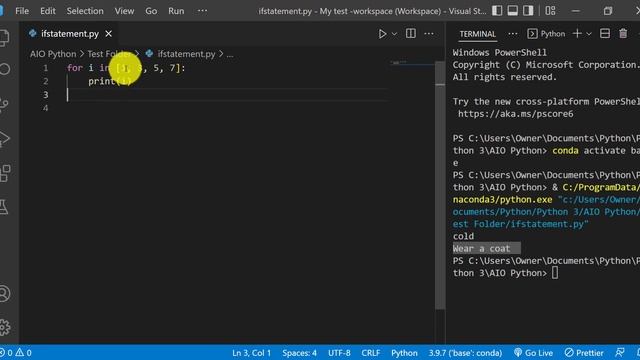The image size is (640, 360).
Task: Open the terminal launch profile dropdown
Action: (x=589, y=34)
